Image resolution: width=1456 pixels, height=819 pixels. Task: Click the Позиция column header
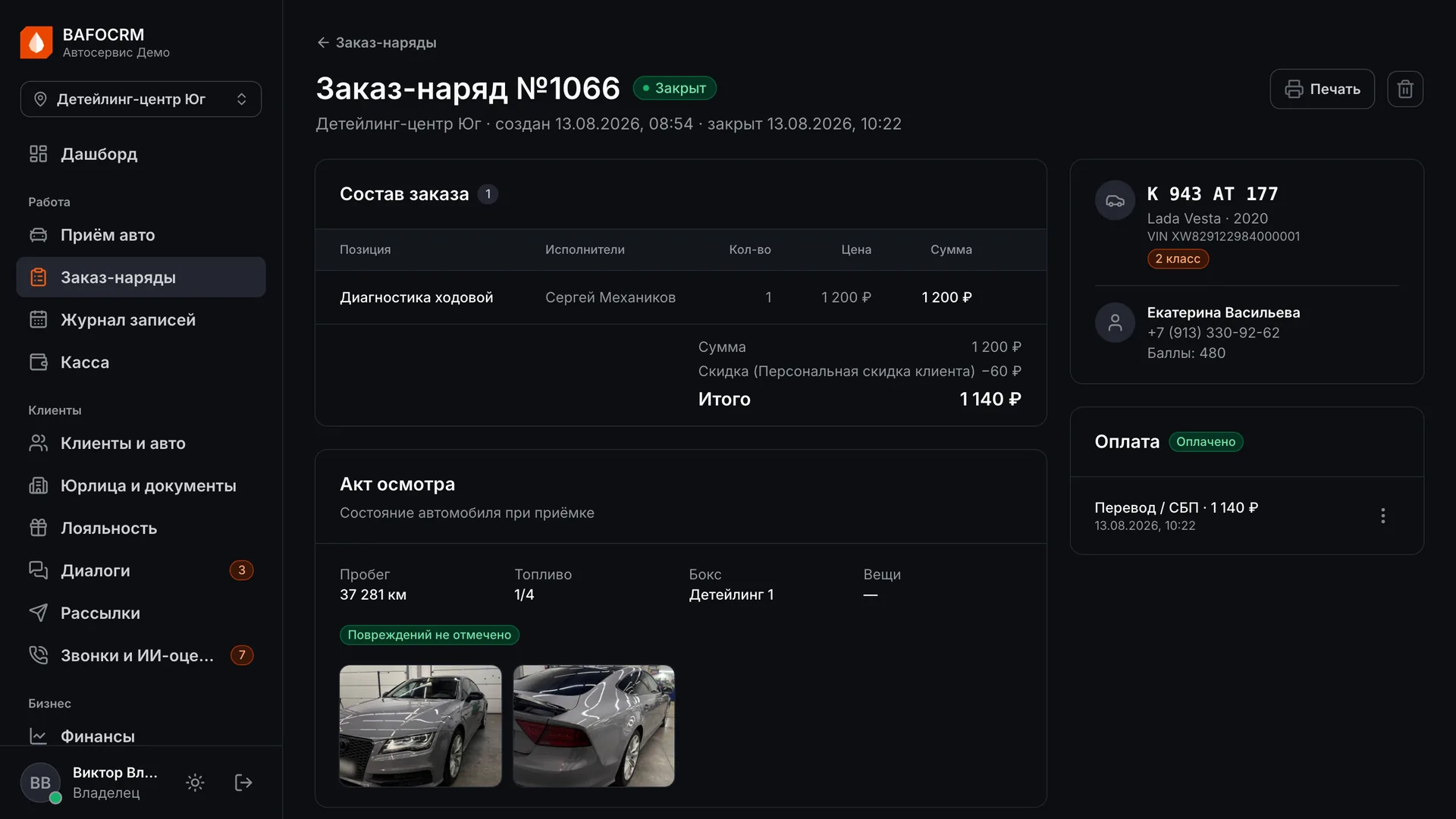(x=366, y=250)
